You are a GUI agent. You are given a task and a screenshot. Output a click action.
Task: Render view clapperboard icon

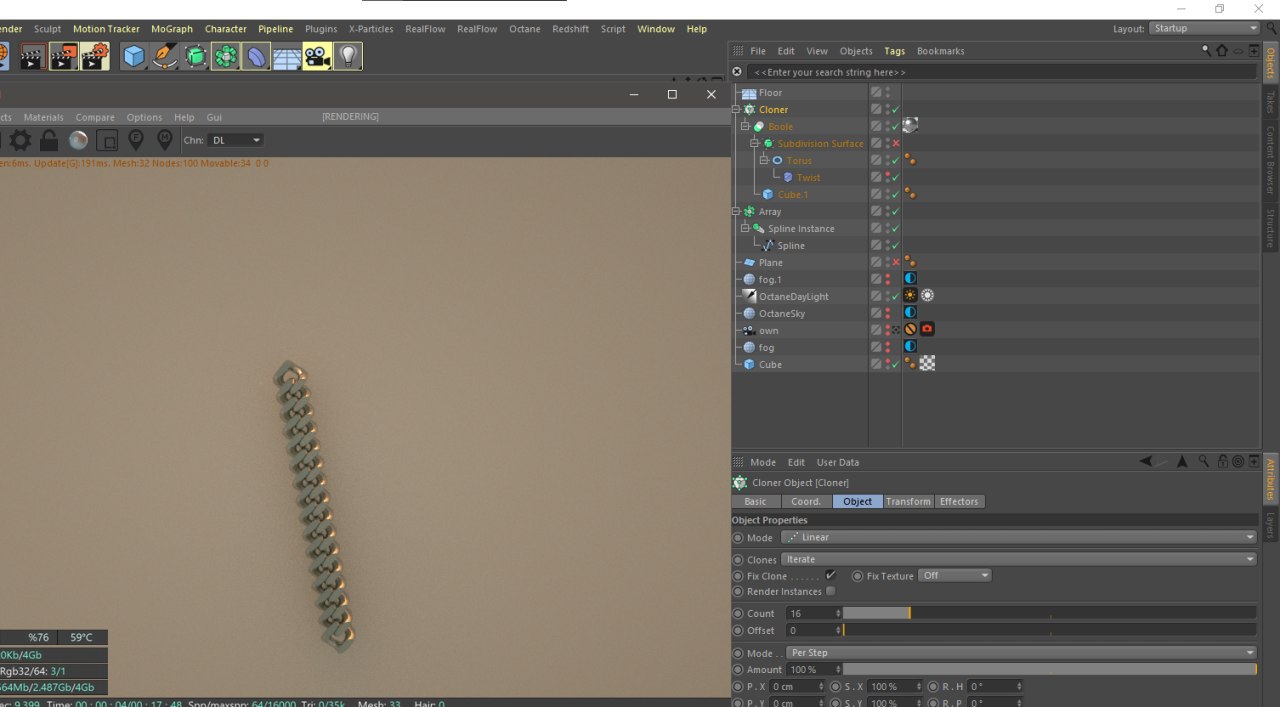(32, 57)
